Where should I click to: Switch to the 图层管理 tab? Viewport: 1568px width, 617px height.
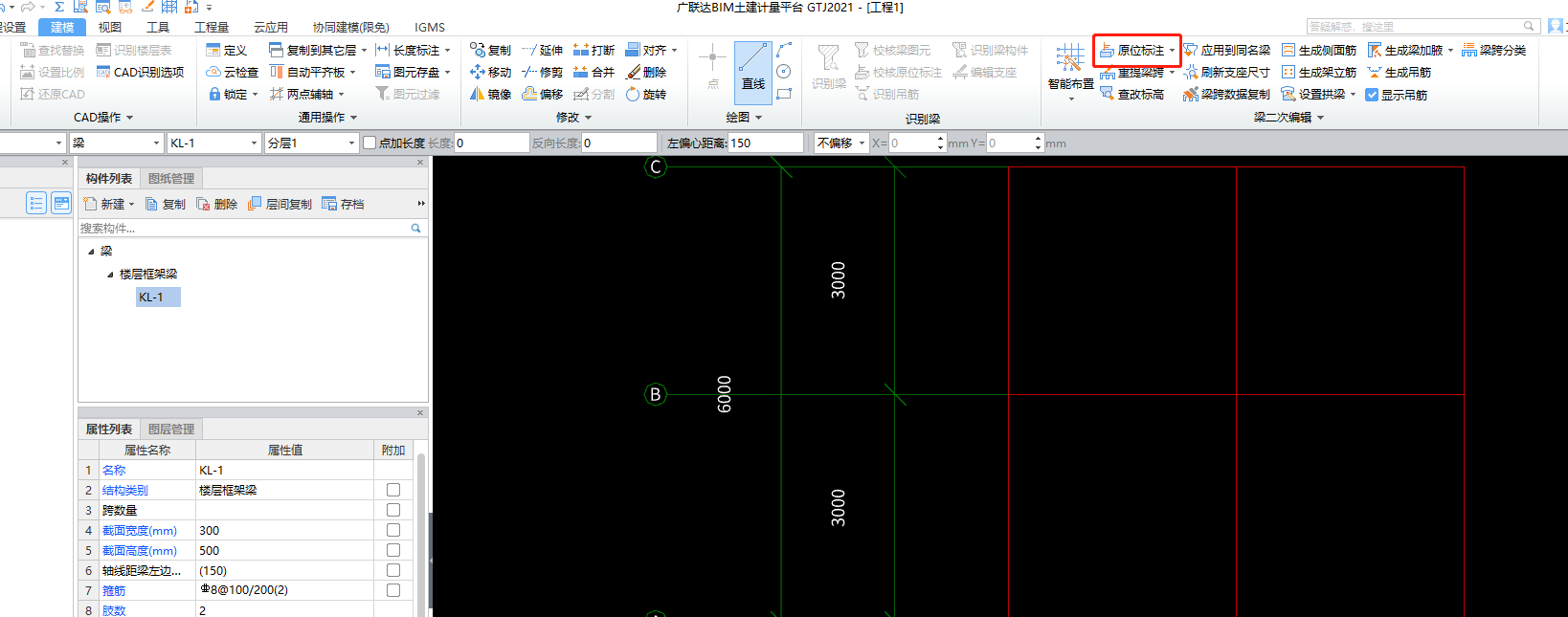(x=171, y=429)
